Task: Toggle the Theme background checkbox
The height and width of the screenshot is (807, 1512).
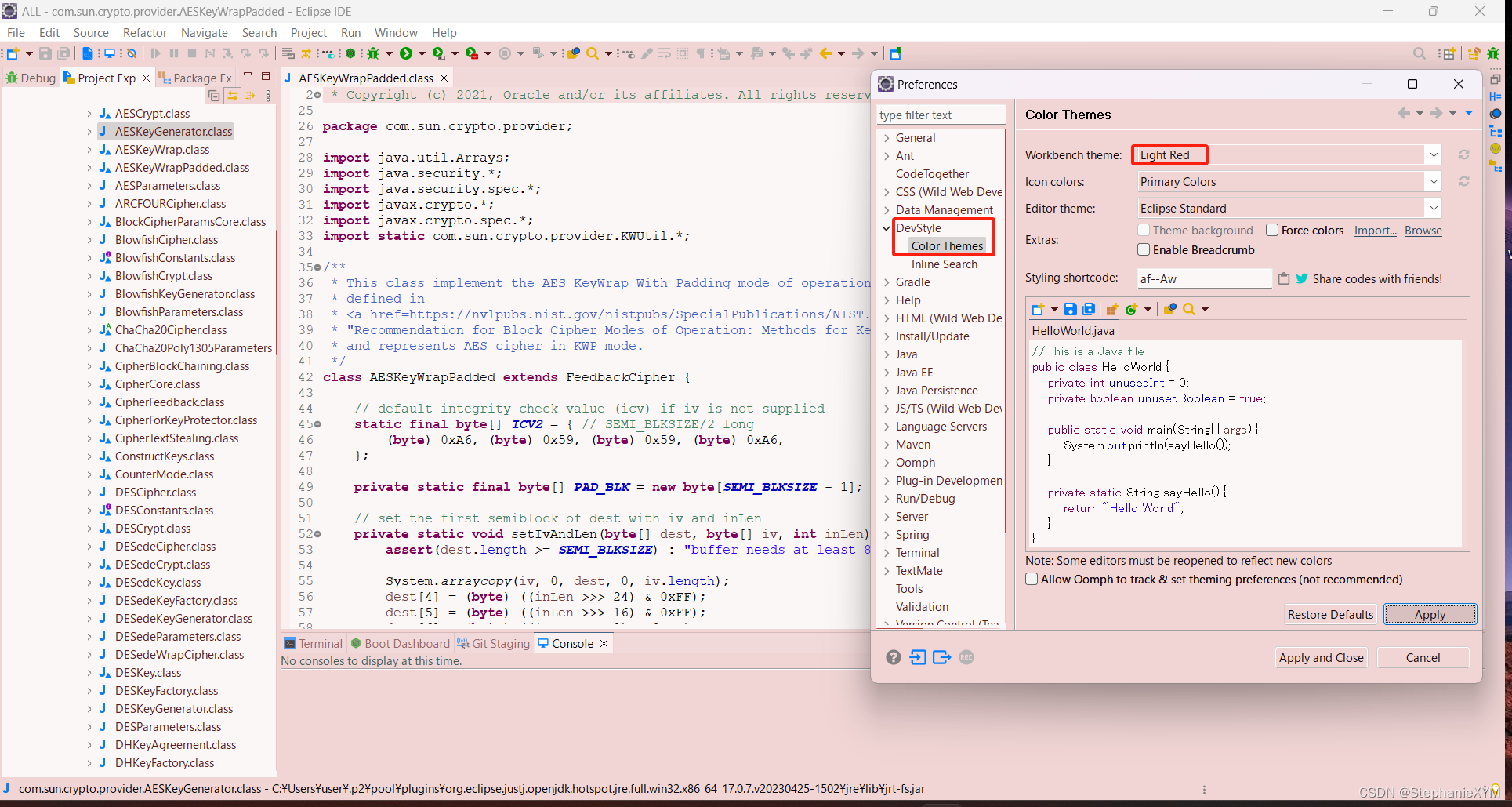Action: coord(1144,230)
